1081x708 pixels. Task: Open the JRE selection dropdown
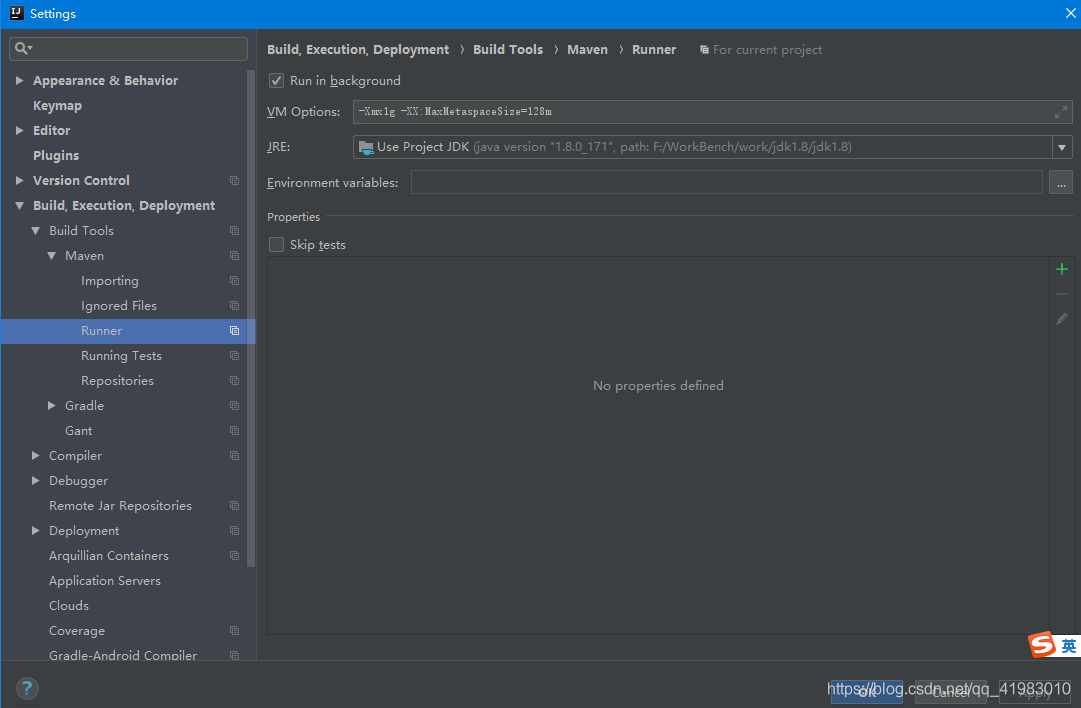[x=1062, y=146]
